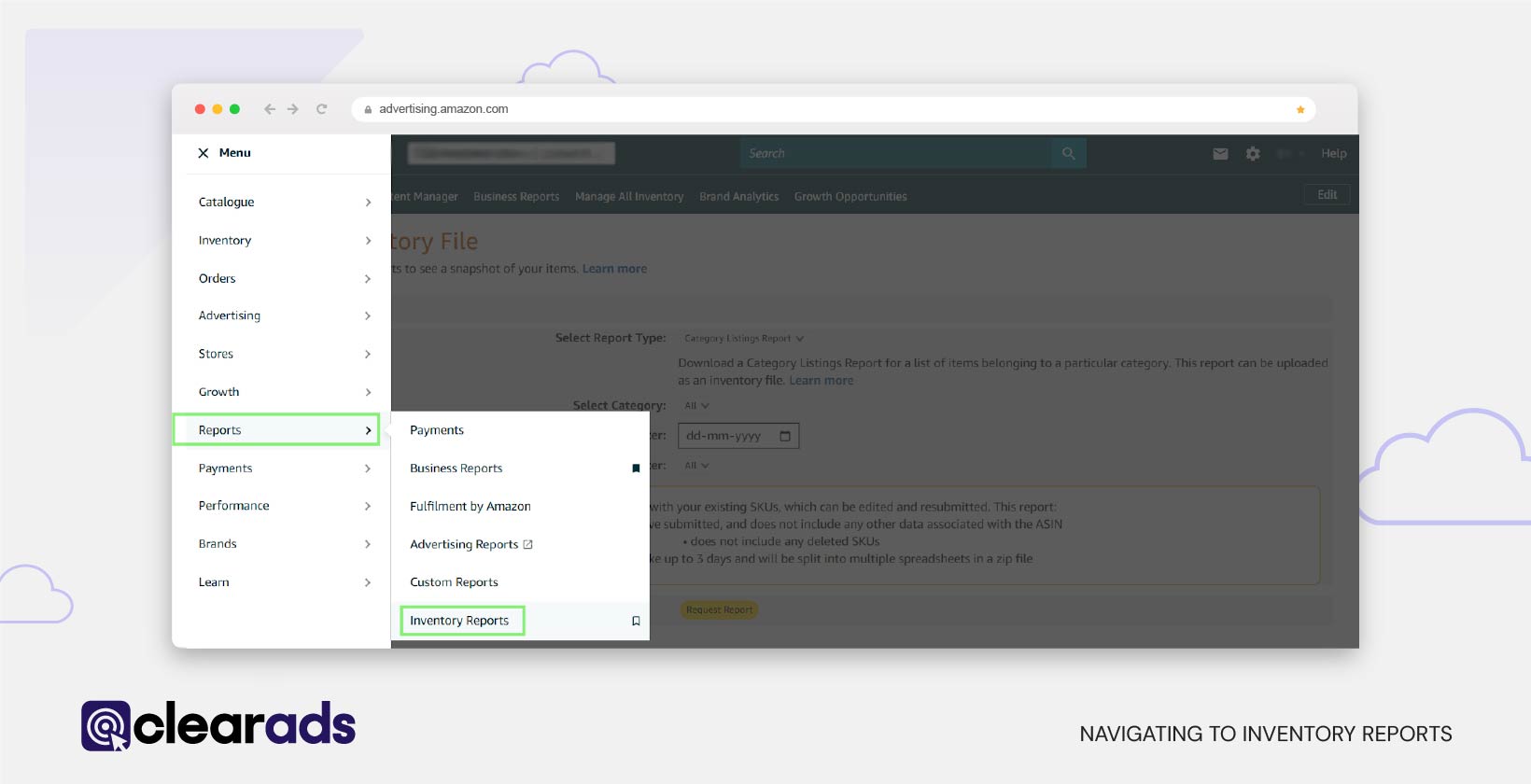Select Payments in the Reports submenu
Viewport: 1531px width, 784px height.
pyautogui.click(x=437, y=430)
